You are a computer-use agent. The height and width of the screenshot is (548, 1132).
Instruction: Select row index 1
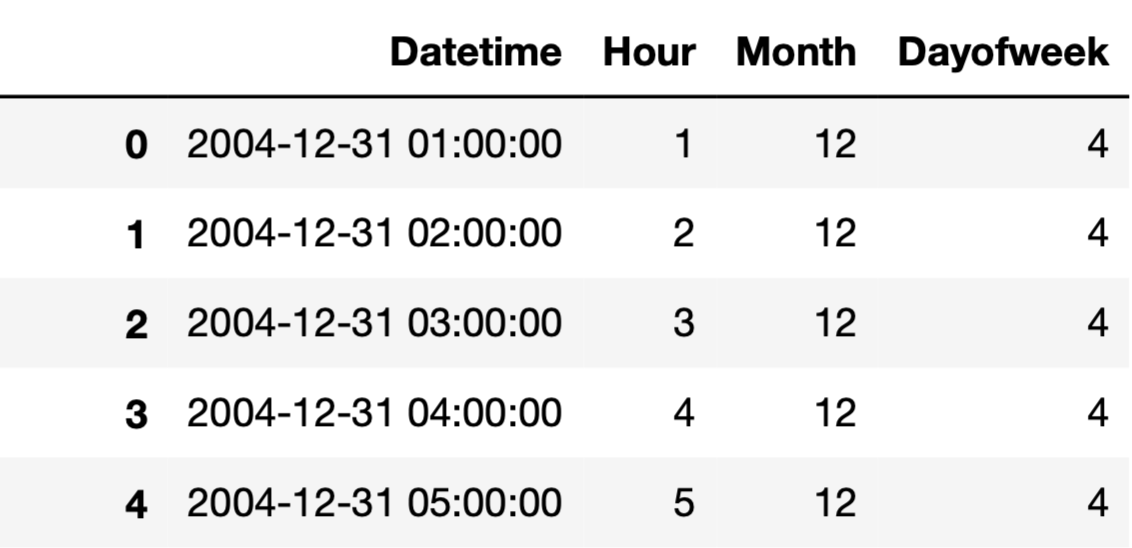[136, 235]
